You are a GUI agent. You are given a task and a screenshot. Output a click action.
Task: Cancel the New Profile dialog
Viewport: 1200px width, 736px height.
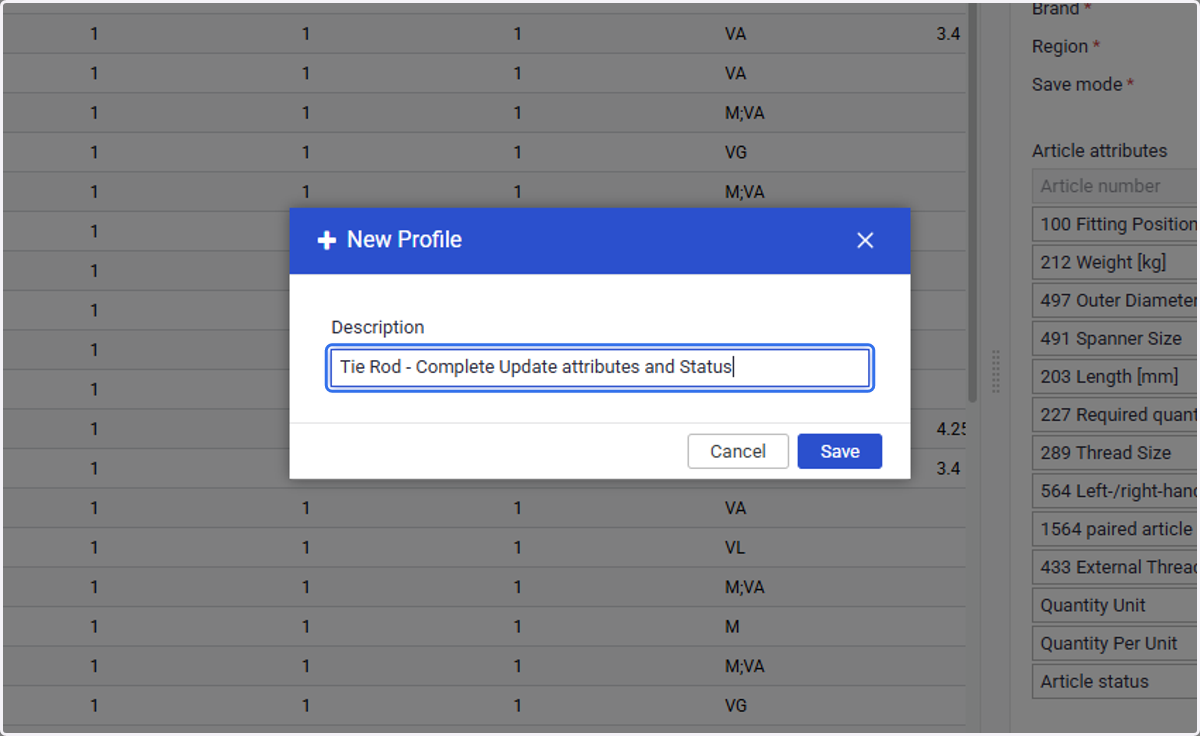click(x=738, y=451)
